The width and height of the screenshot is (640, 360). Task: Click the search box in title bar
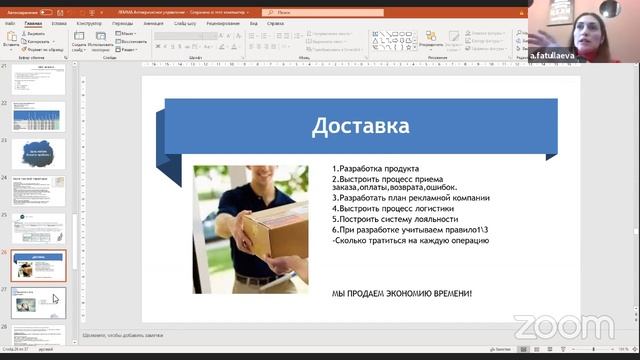[x=322, y=13]
